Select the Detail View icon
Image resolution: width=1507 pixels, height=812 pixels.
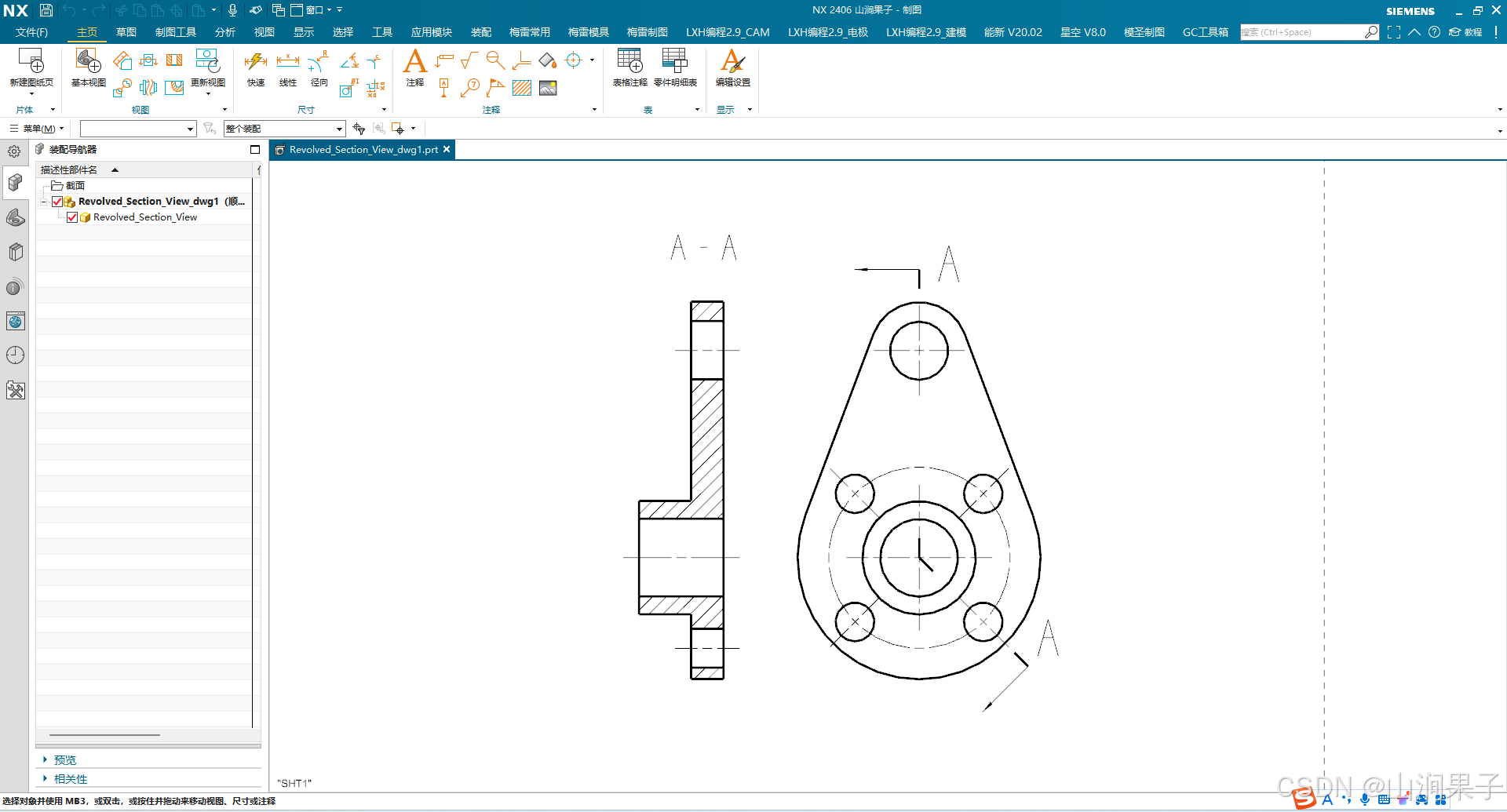[122, 88]
